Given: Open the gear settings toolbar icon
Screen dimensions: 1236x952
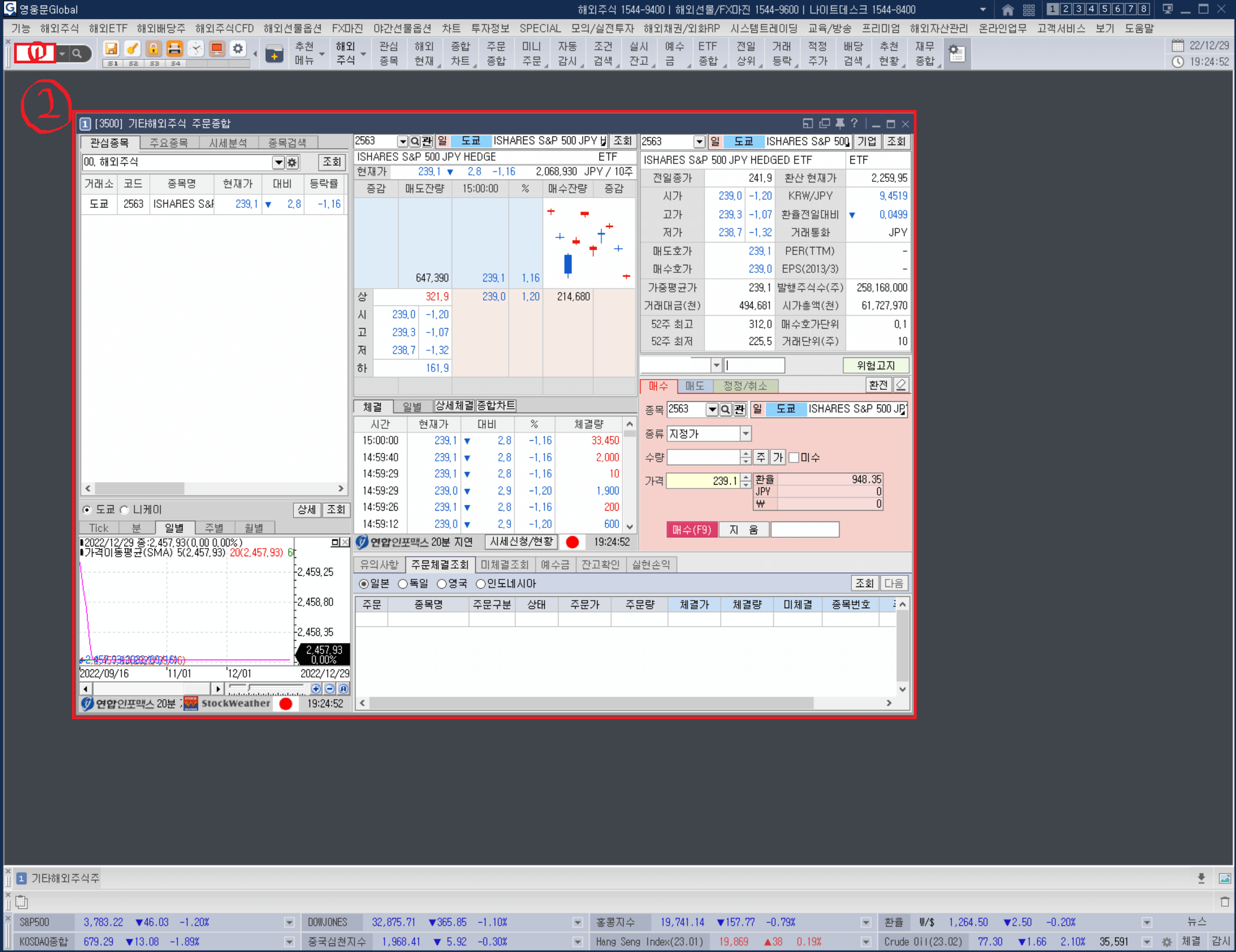Looking at the screenshot, I should pyautogui.click(x=238, y=49).
